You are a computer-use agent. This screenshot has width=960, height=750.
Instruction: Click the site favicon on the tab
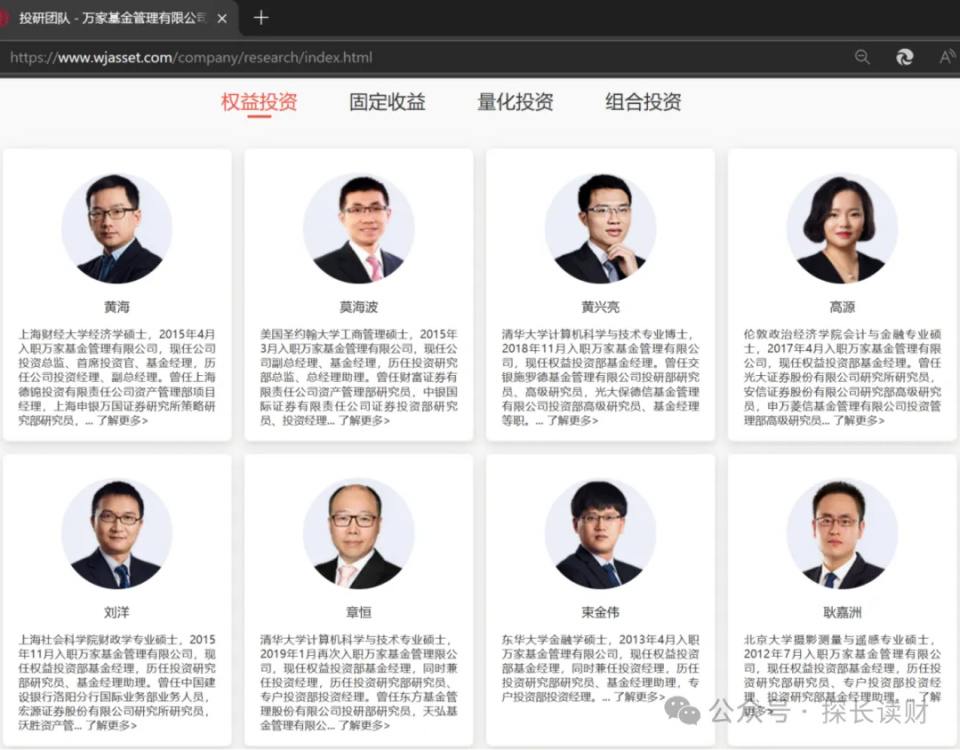4,18
